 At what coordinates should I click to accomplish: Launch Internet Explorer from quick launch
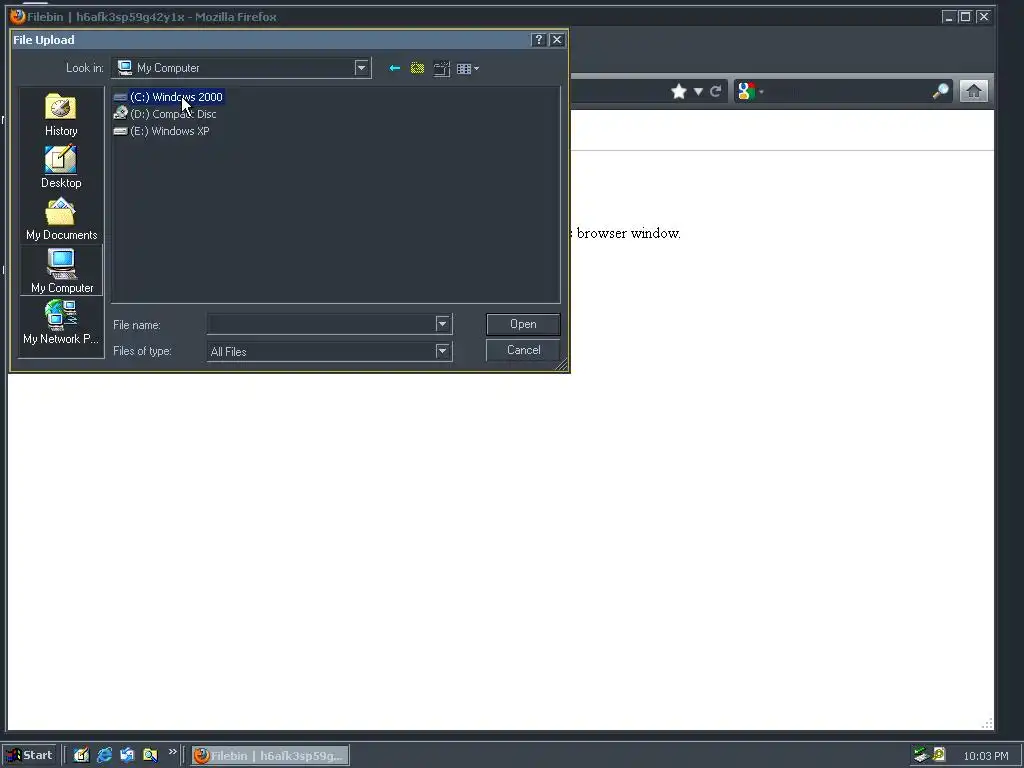point(104,756)
